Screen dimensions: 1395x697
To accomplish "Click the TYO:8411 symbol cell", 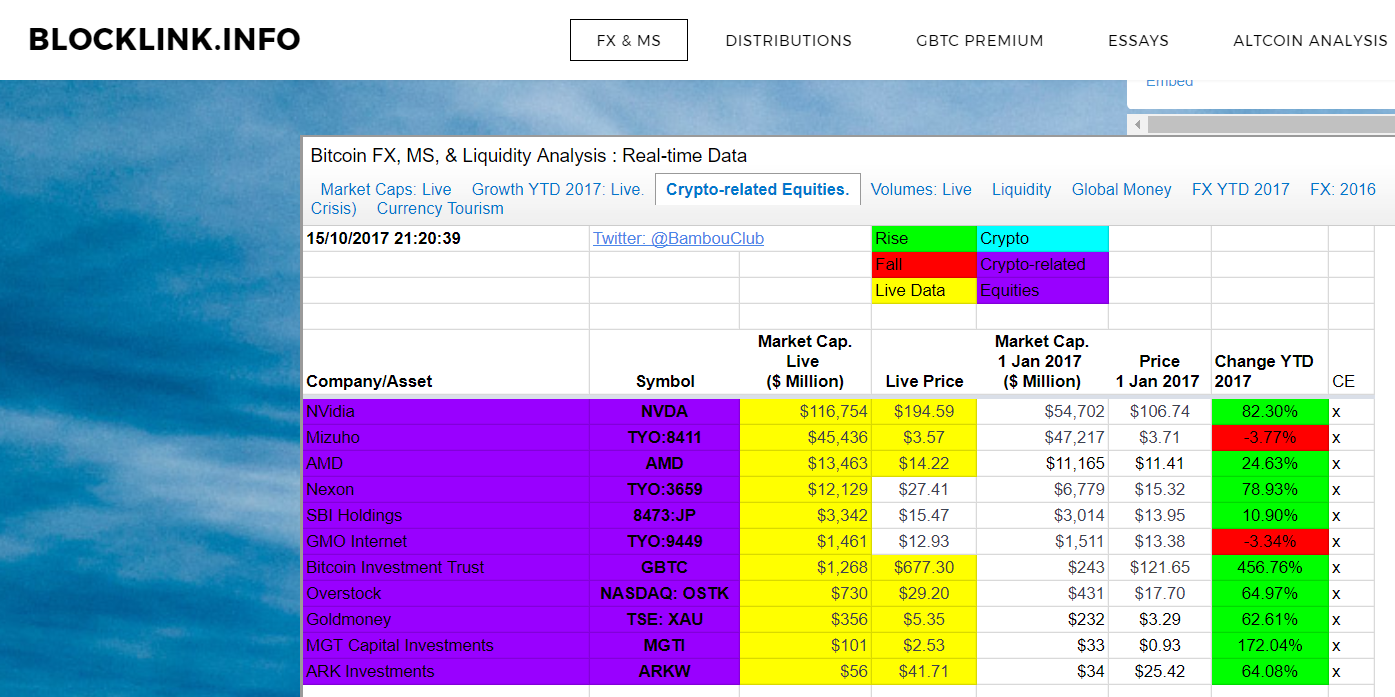I will point(665,437).
